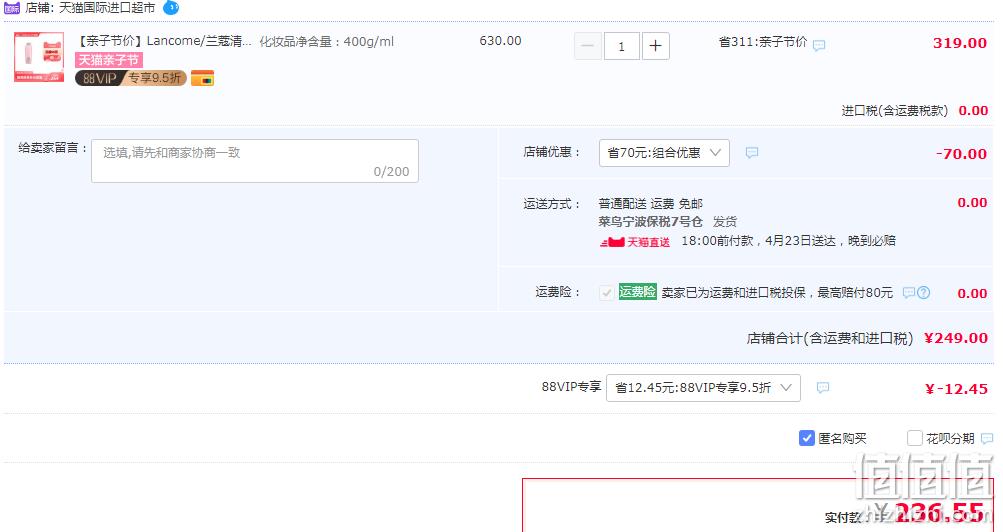Image resolution: width=1003 pixels, height=532 pixels.
Task: Click the comment icon beside 88VIP dropdown
Action: 823,387
